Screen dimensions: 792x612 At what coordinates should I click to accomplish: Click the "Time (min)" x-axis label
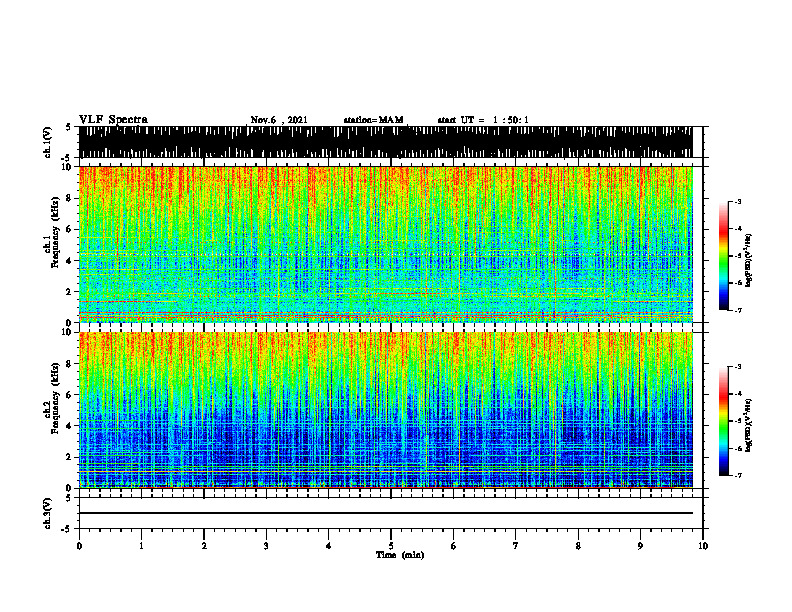(x=400, y=555)
